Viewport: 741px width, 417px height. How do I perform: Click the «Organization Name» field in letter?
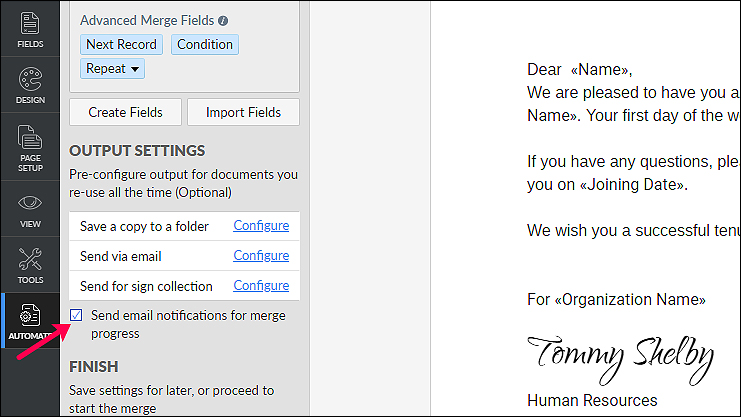coord(630,300)
